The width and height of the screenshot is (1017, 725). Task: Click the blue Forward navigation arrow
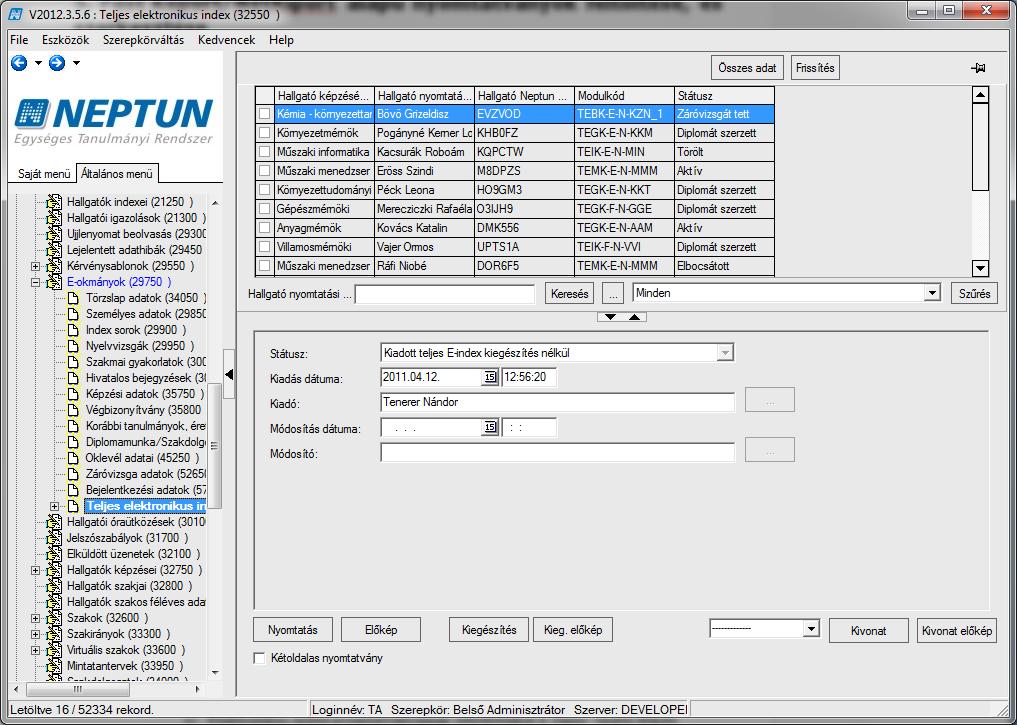coord(57,63)
